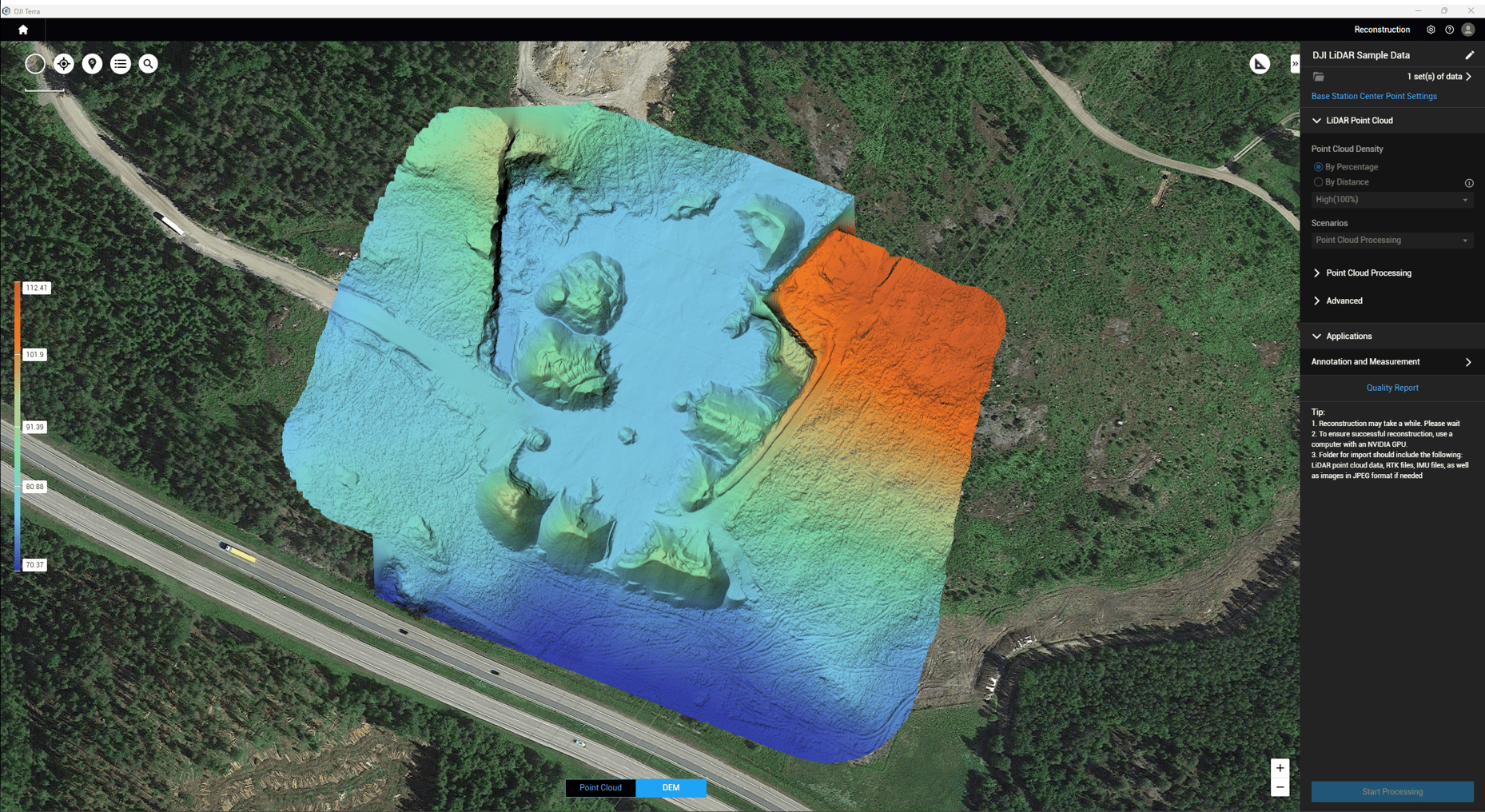The height and width of the screenshot is (812, 1485).
Task: Click the layer list icon in the map toolbar
Action: [121, 63]
